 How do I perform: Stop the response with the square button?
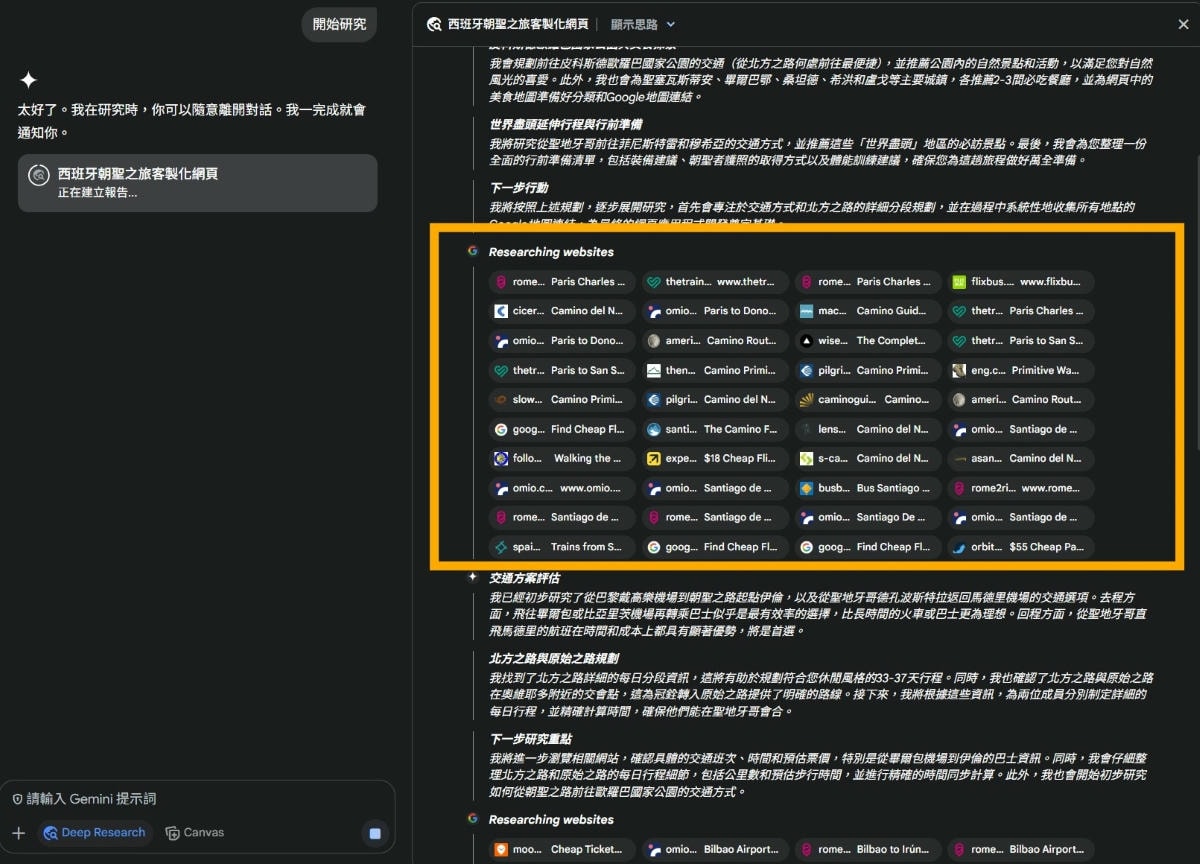[375, 833]
